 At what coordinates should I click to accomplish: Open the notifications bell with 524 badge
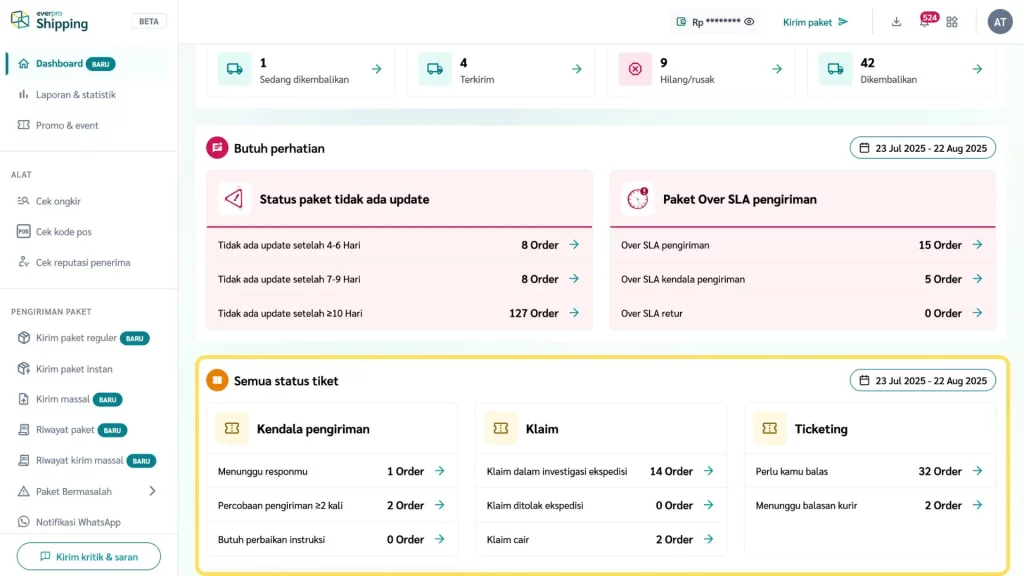[924, 22]
